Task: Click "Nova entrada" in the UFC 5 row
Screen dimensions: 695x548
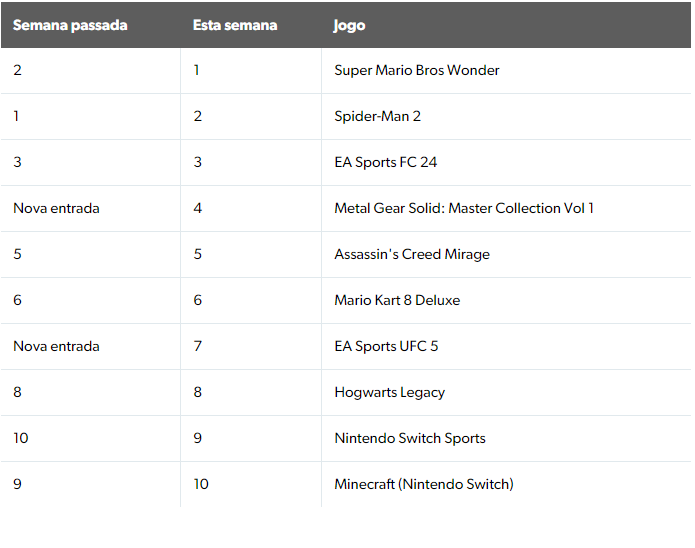Action: coord(56,346)
